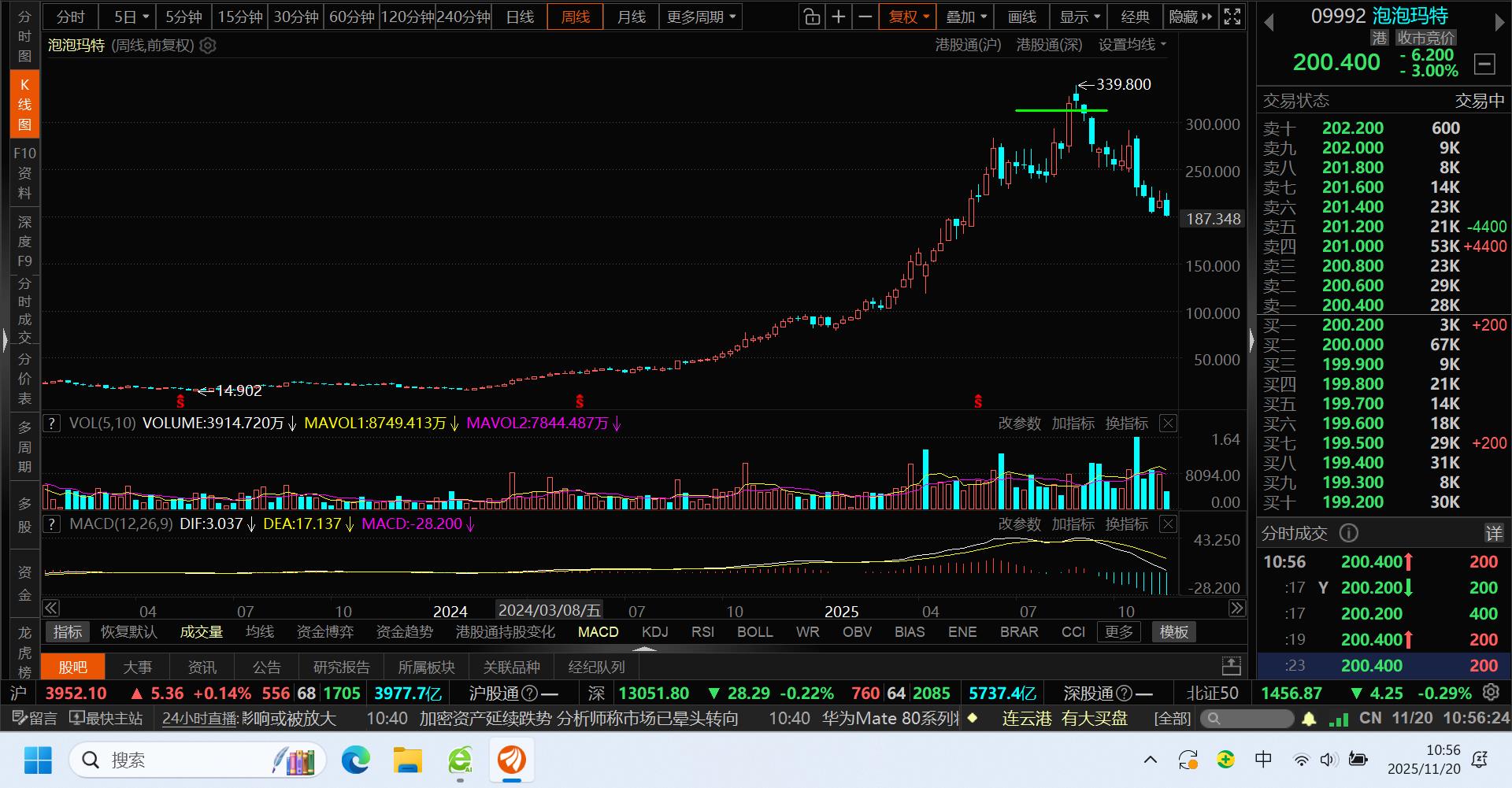
Task: Open the 叠加 overlay dropdown
Action: tap(966, 17)
